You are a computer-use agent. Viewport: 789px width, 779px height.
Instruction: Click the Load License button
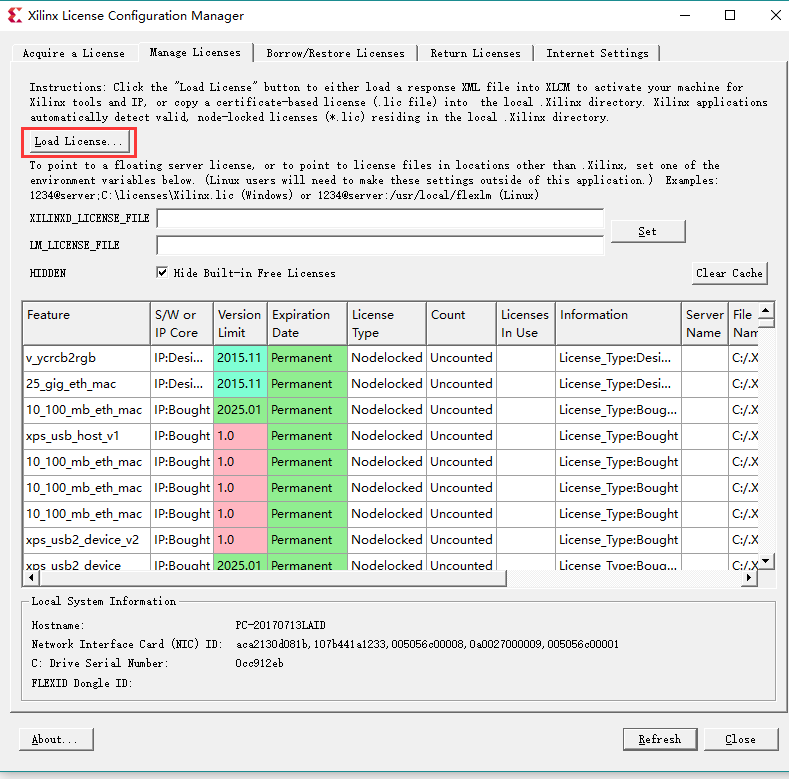(79, 142)
